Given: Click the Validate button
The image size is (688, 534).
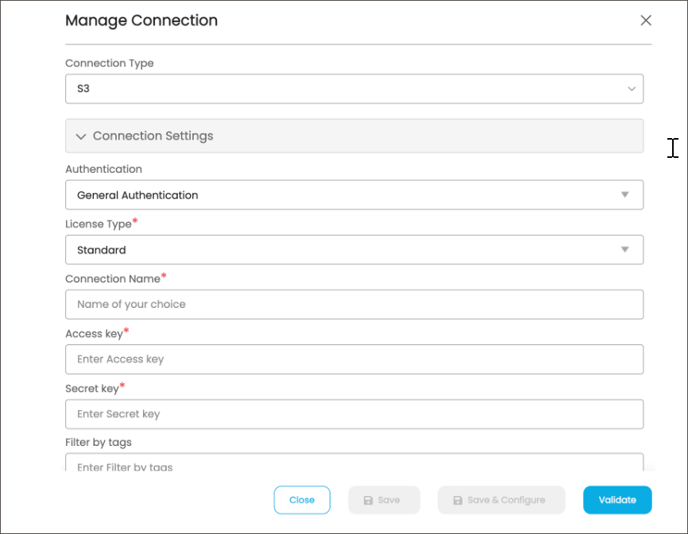Looking at the screenshot, I should [x=617, y=500].
